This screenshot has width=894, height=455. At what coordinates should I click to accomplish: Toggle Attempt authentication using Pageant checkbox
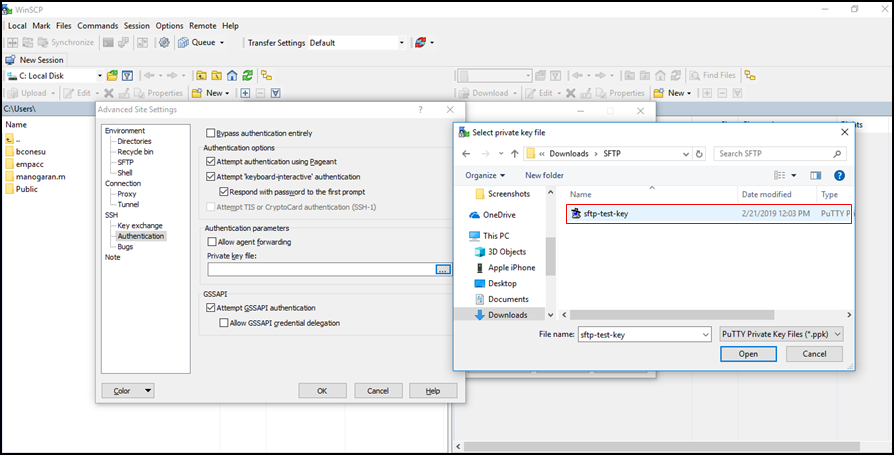tap(211, 161)
